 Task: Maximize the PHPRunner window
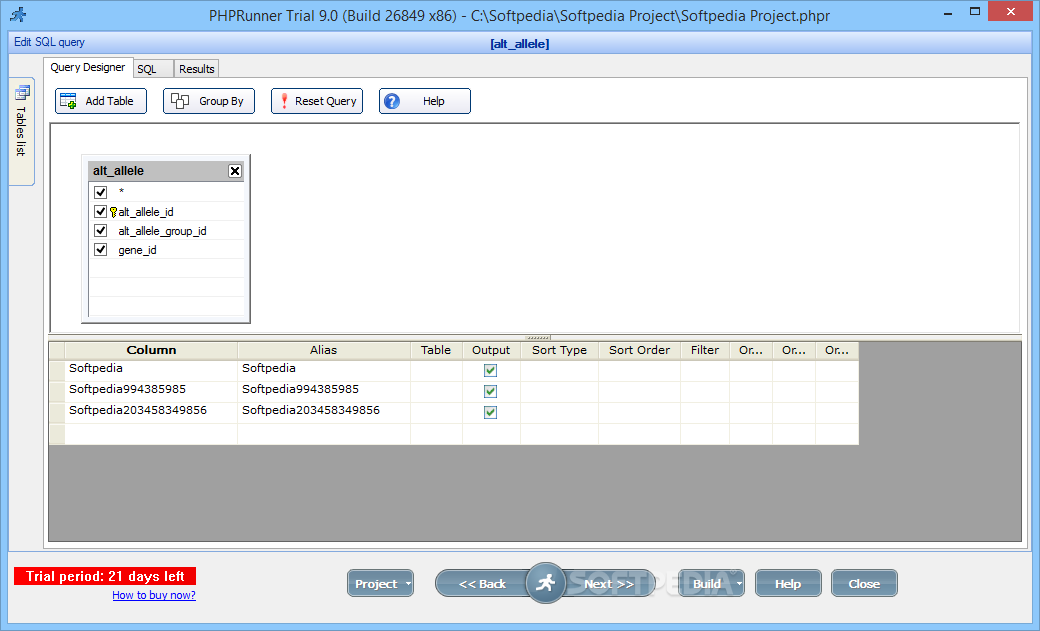pyautogui.click(x=975, y=12)
